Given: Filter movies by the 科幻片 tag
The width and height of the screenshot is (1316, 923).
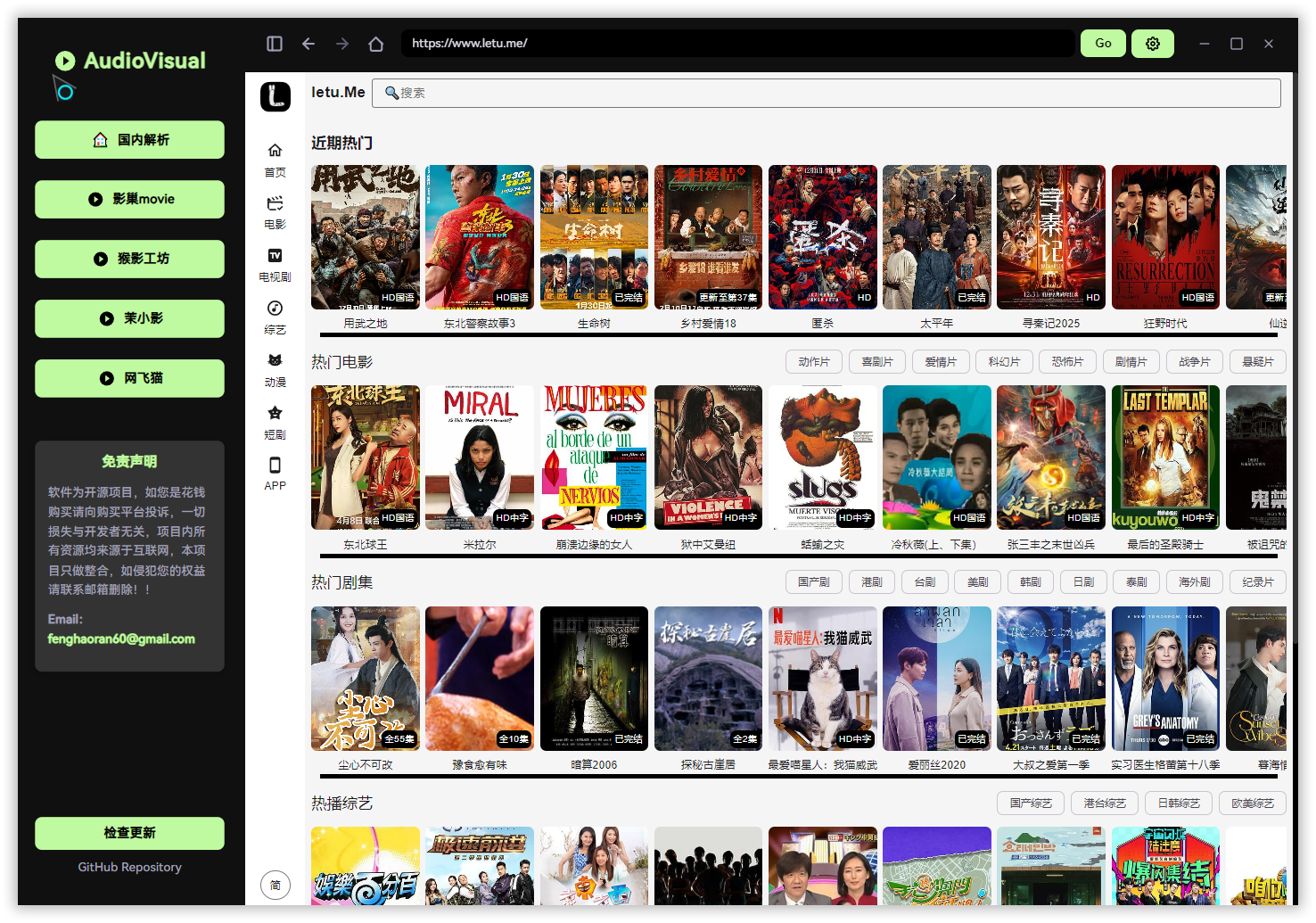Looking at the screenshot, I should click(1004, 361).
